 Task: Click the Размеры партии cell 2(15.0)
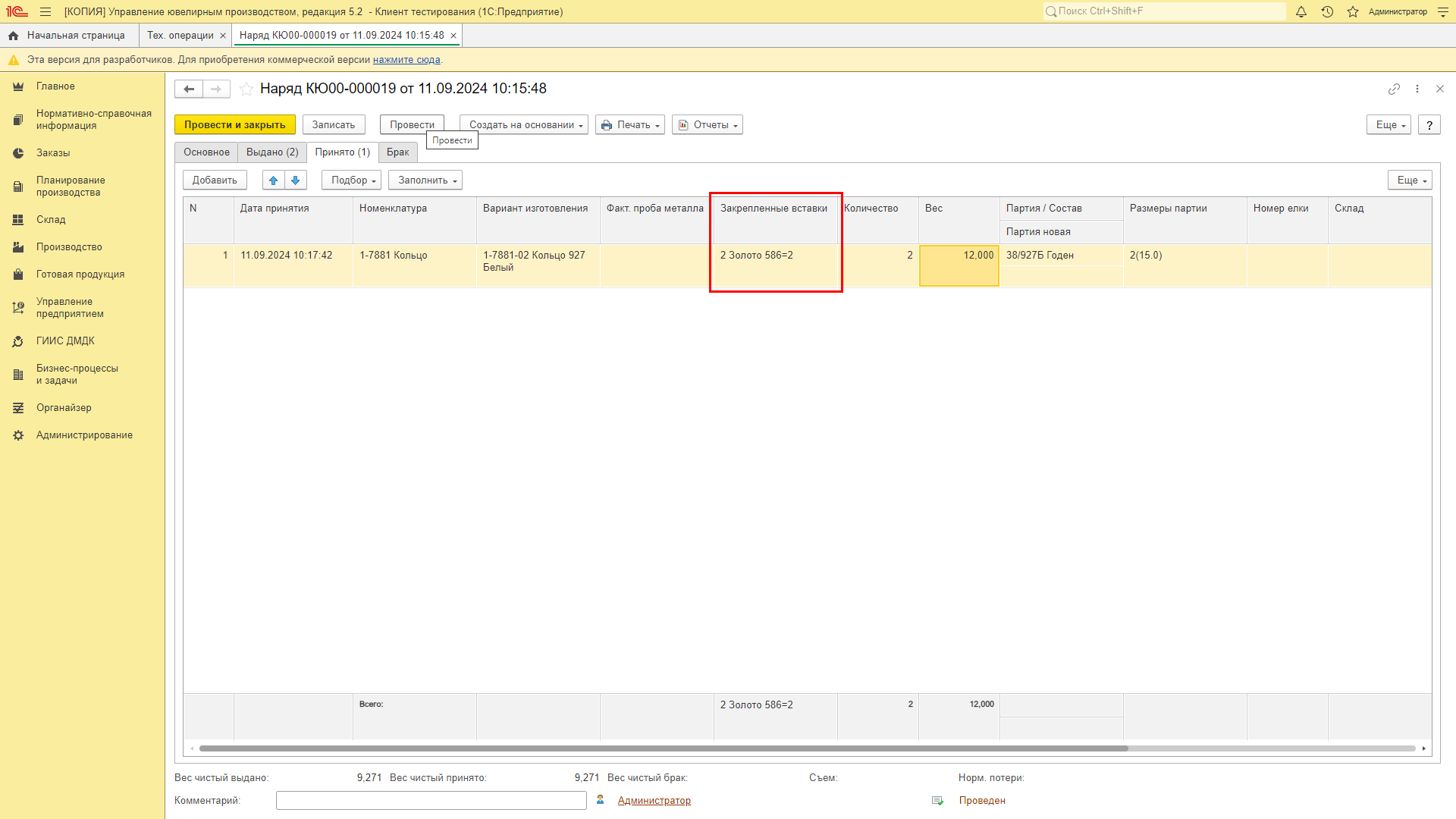pos(1185,265)
